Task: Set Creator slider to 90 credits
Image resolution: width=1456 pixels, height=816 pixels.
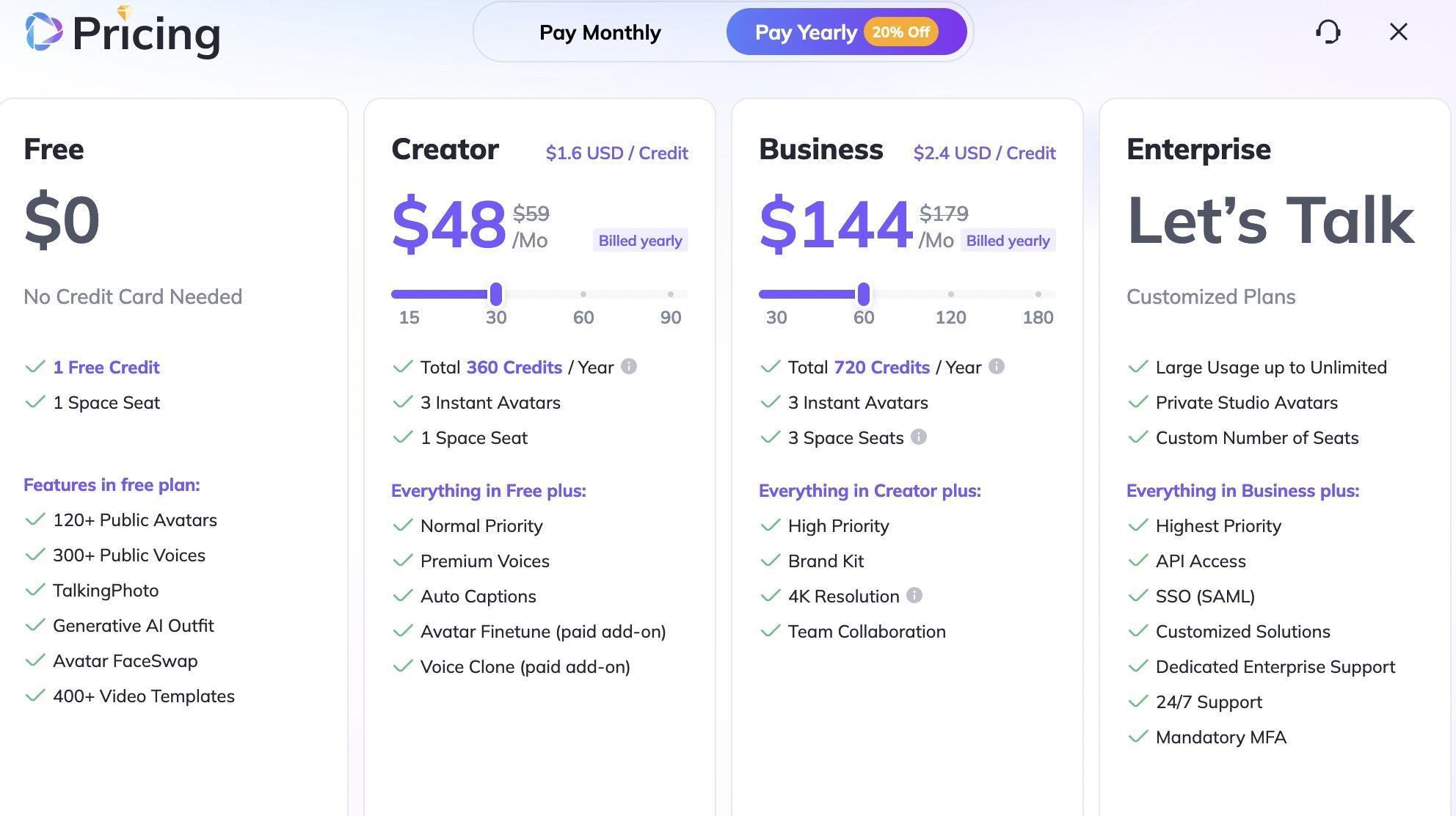Action: (x=671, y=294)
